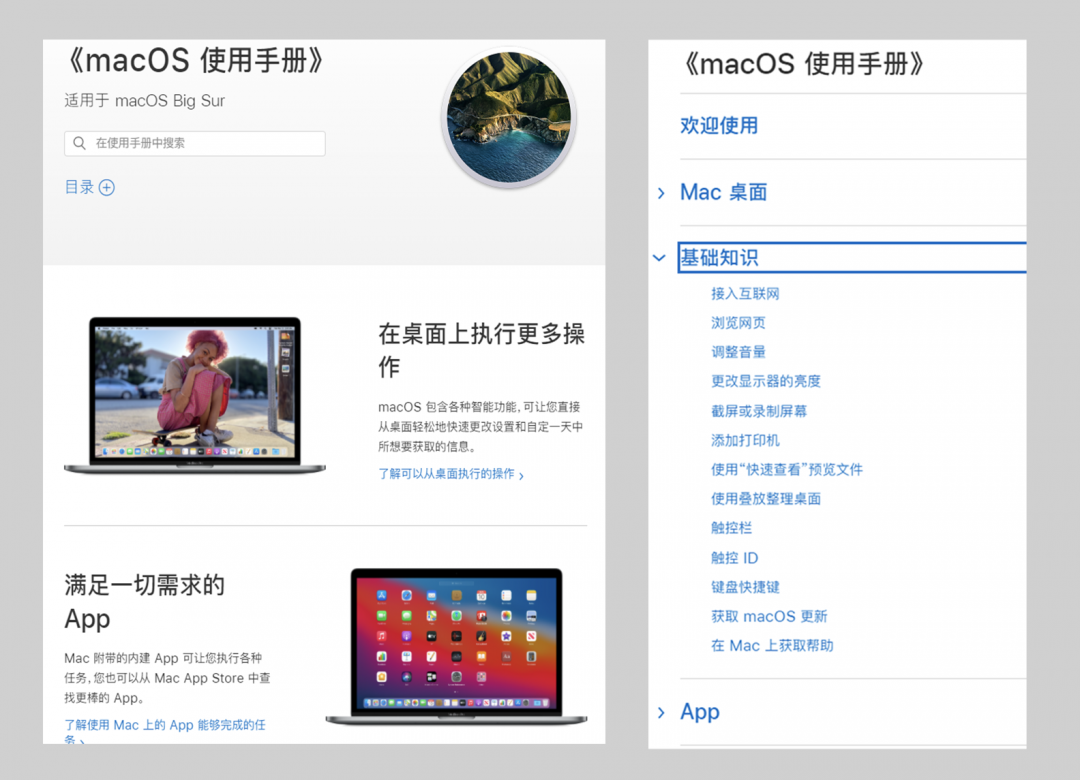Open the 键盘快捷键 topic
Image resolution: width=1080 pixels, height=780 pixels.
coord(745,587)
